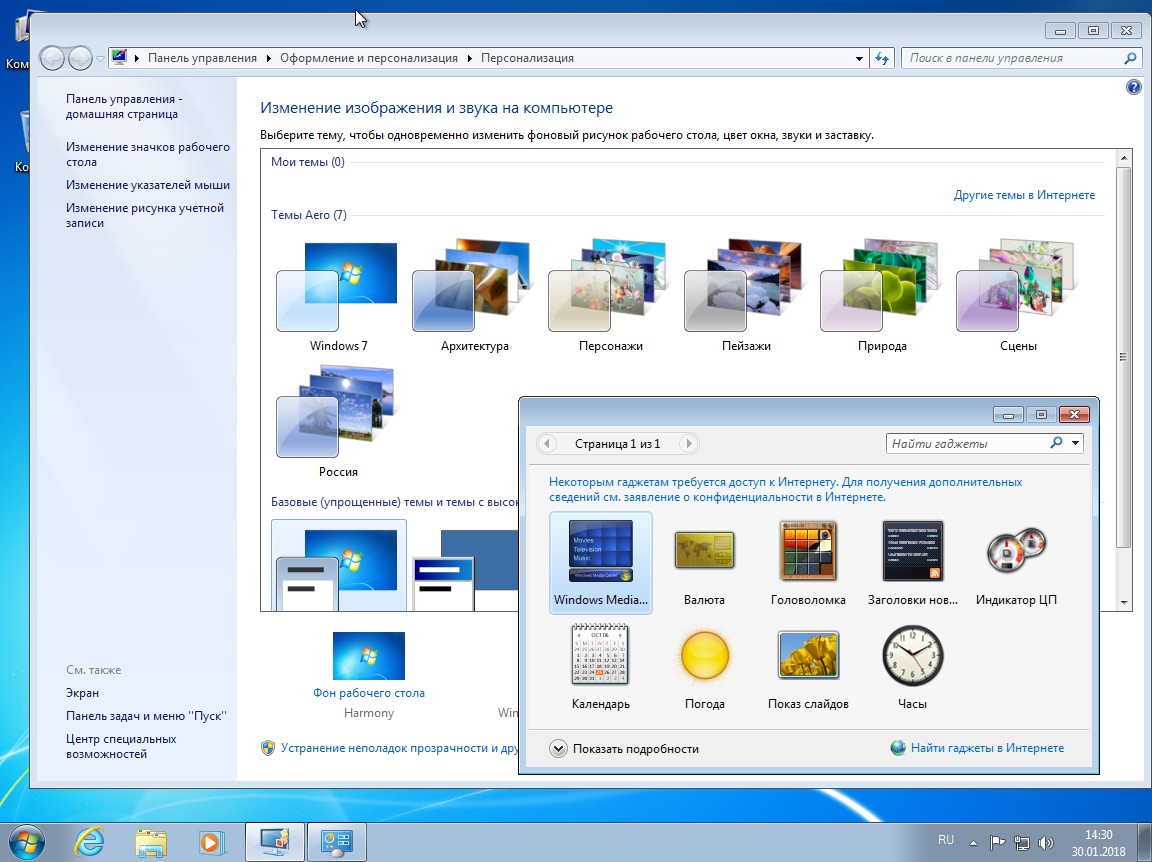1152x862 pixels.
Task: Click the search magnifier in control panel
Action: coord(1130,58)
